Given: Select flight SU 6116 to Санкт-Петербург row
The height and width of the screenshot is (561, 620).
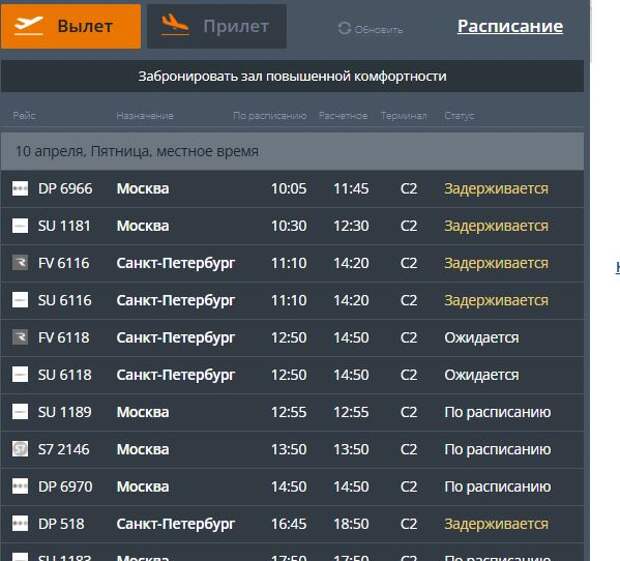Looking at the screenshot, I should click(292, 300).
